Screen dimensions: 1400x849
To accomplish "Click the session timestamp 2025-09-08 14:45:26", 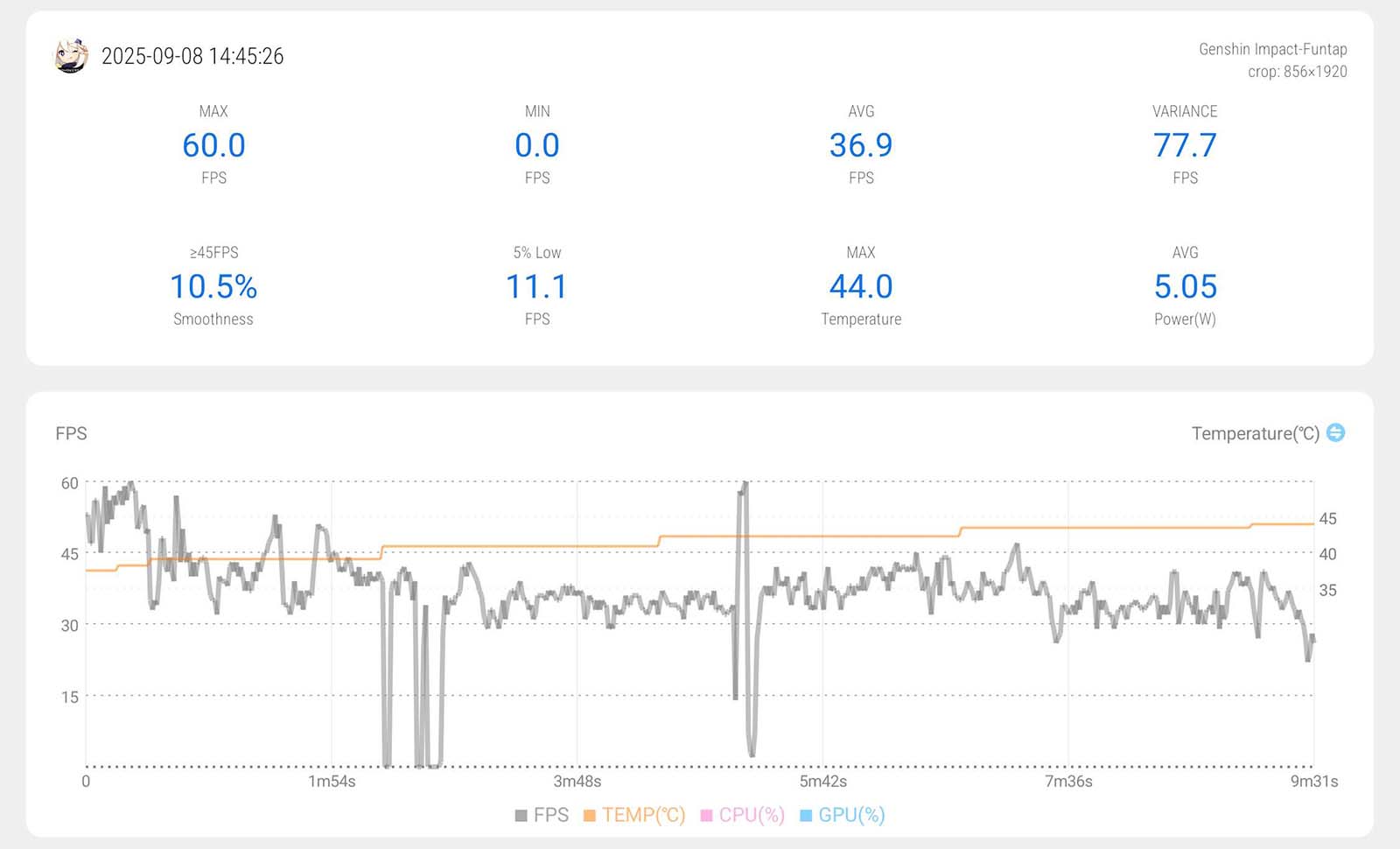I will [192, 56].
